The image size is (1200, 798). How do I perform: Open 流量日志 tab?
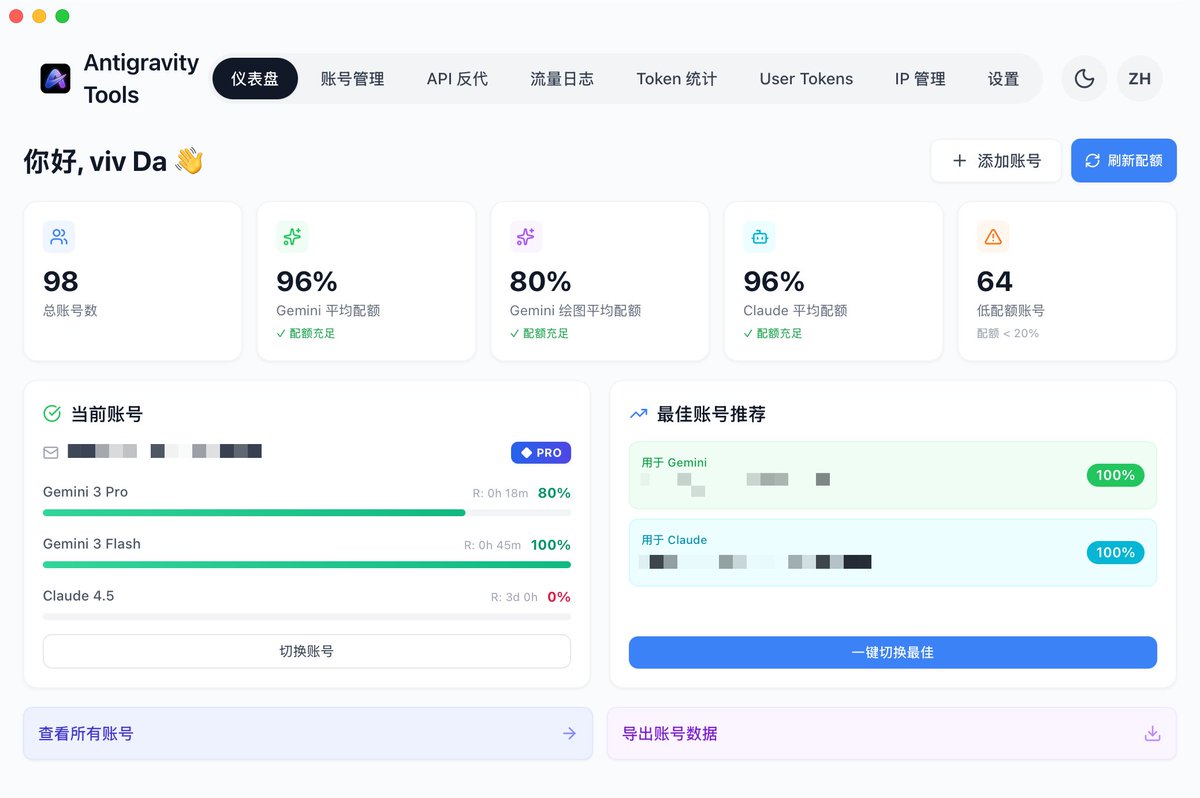click(x=562, y=79)
